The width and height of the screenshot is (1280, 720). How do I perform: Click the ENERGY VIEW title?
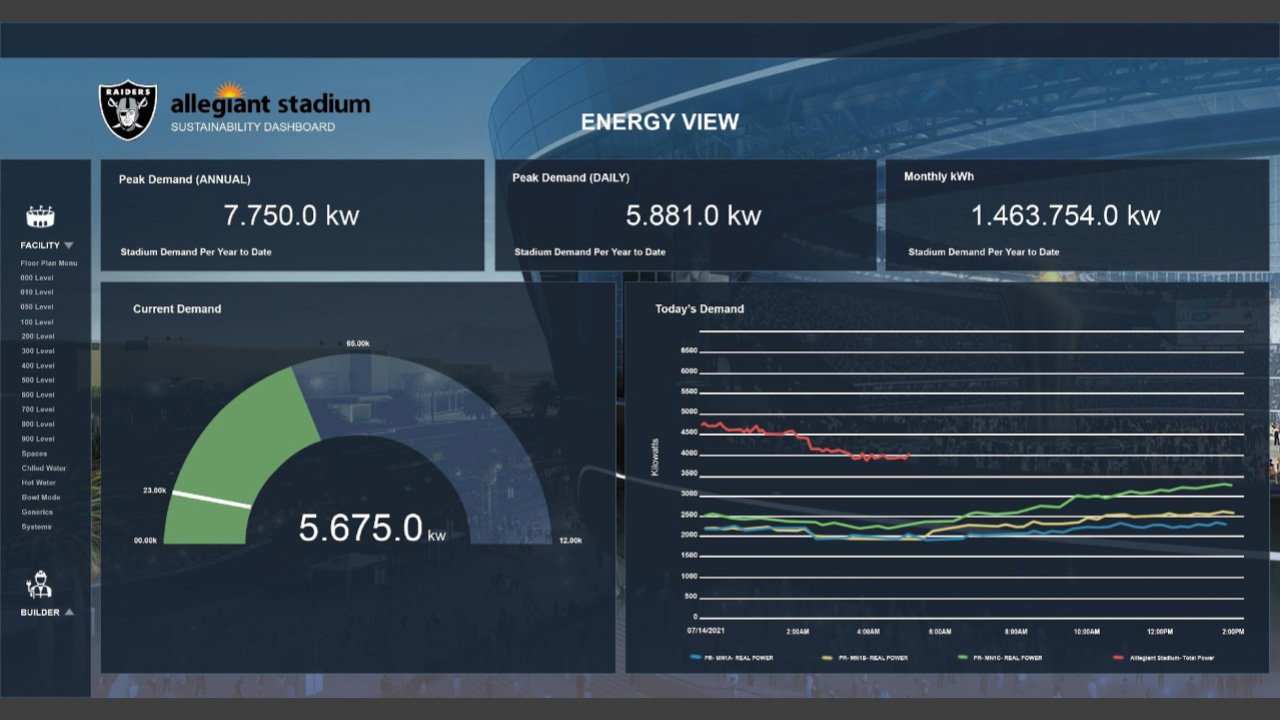pos(660,122)
